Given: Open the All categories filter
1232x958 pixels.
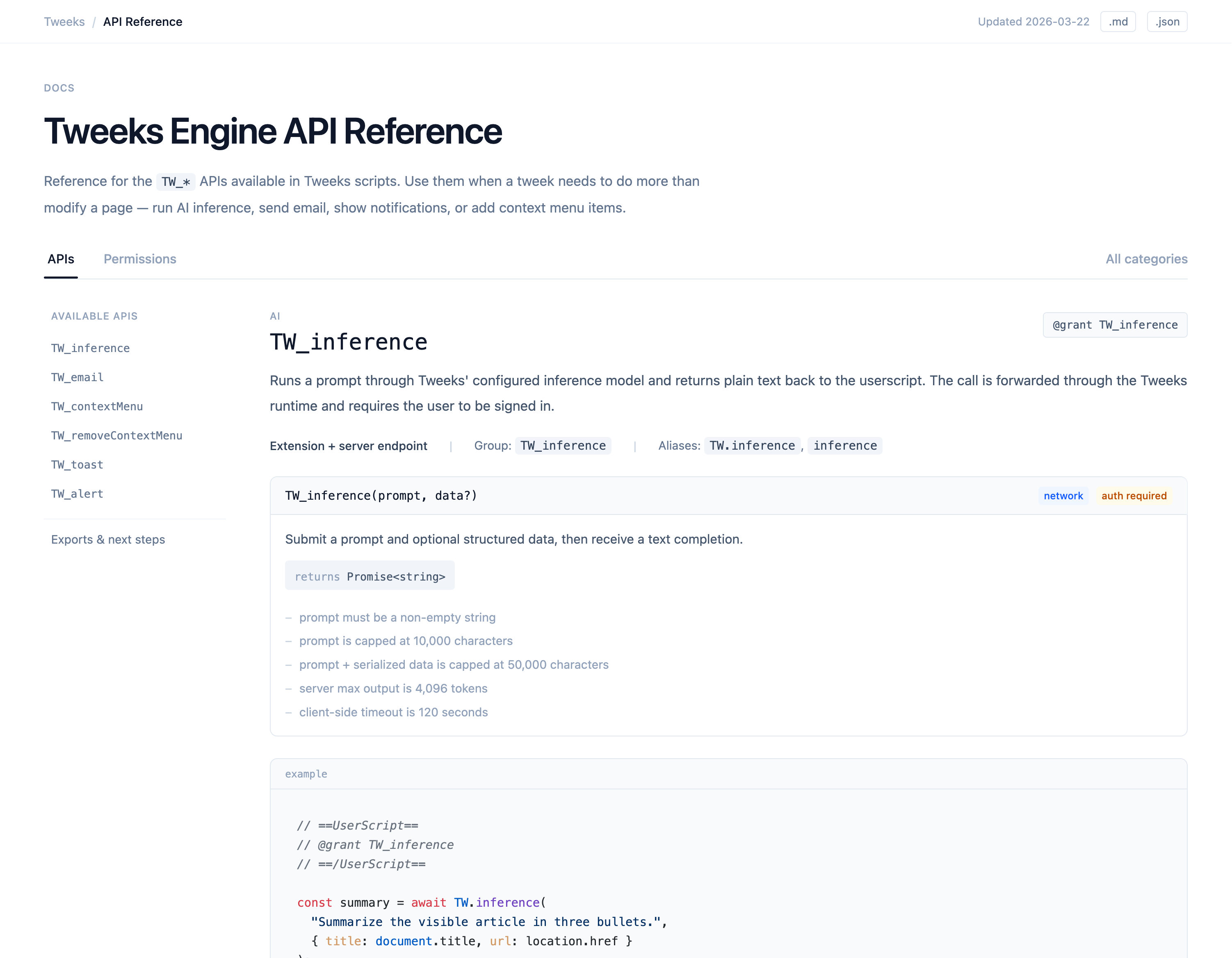Looking at the screenshot, I should (1146, 259).
